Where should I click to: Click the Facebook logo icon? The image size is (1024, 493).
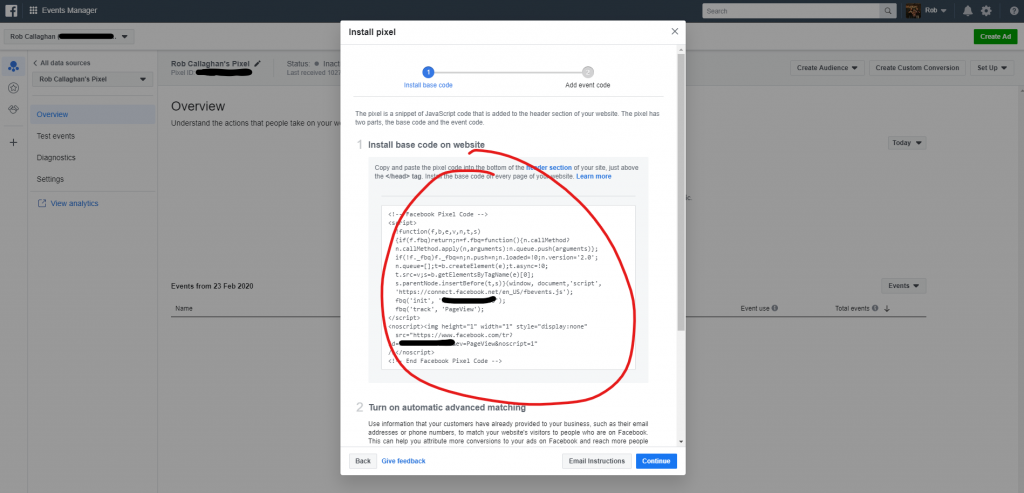click(x=11, y=10)
